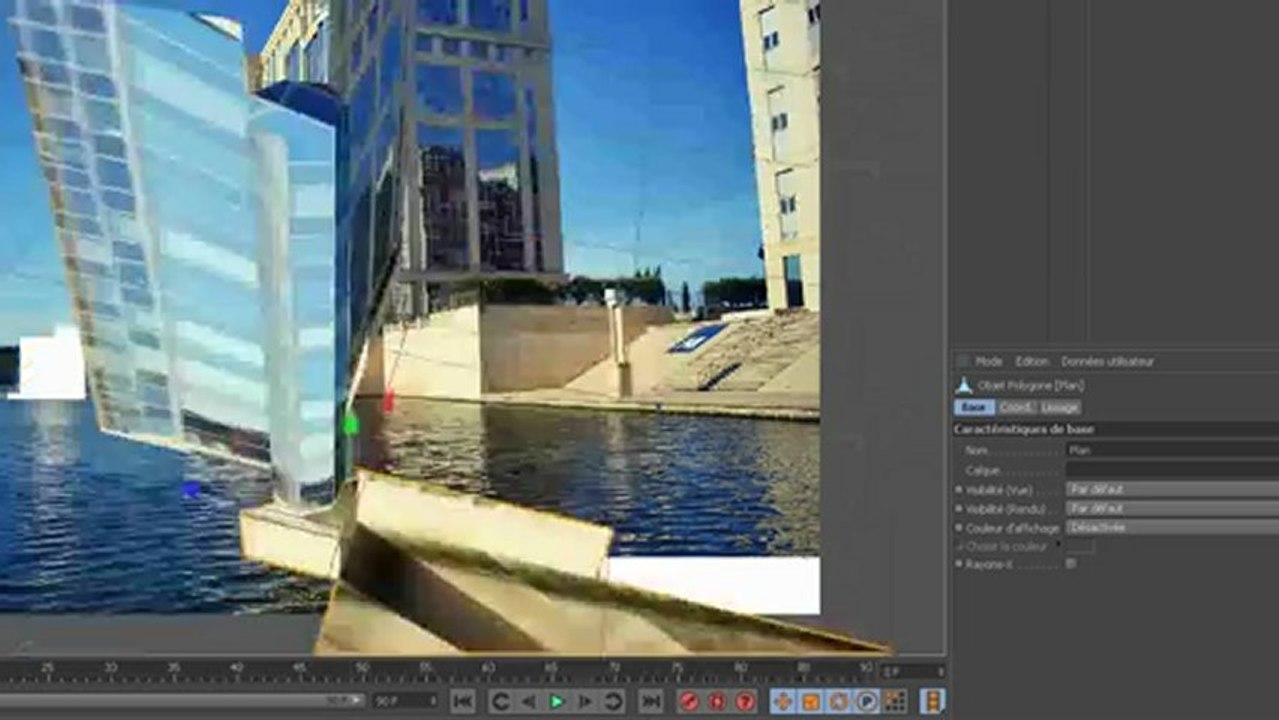The image size is (1279, 720).
Task: Step to the previous keyframe
Action: (501, 701)
